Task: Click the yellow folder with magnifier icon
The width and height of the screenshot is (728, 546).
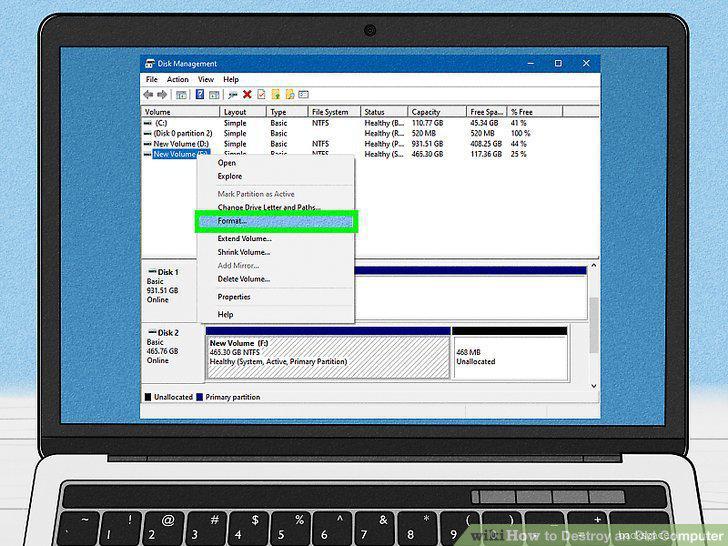Action: coord(290,95)
